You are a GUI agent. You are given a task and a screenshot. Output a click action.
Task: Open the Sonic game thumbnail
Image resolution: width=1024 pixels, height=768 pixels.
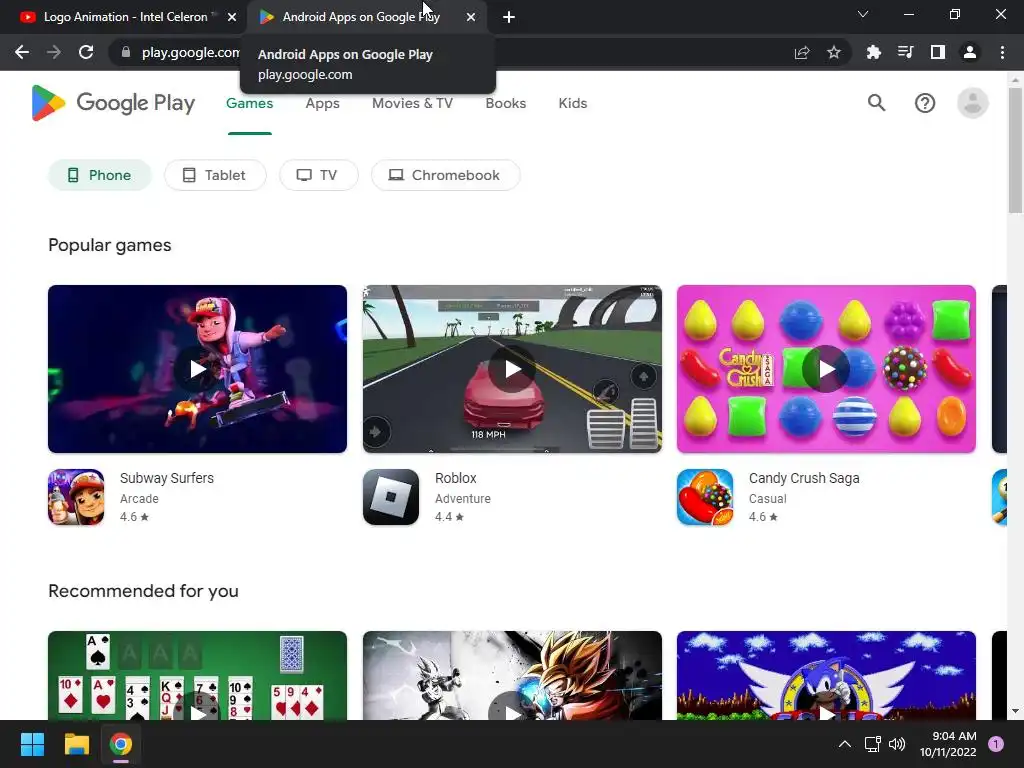click(x=826, y=675)
